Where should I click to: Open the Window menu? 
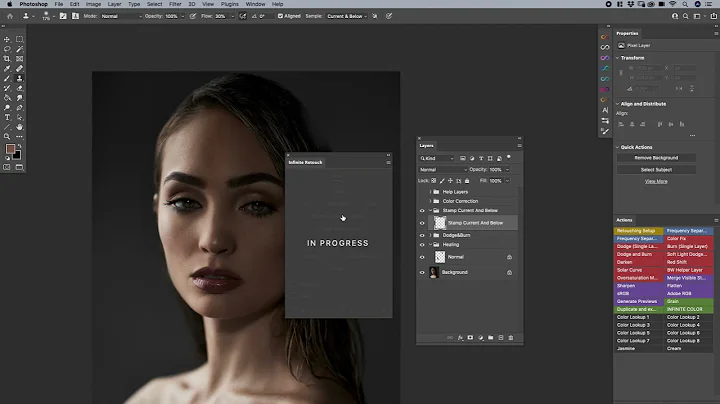click(x=255, y=4)
